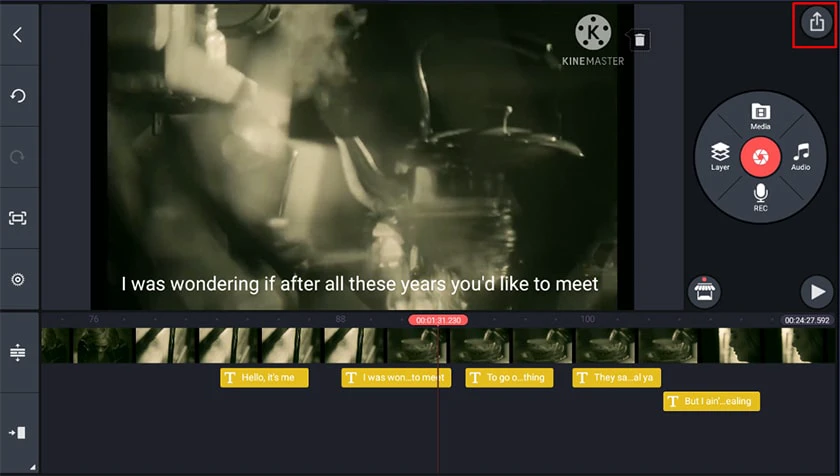Screen dimensions: 840x476
Task: Start voice recording with REC
Action: pos(760,197)
